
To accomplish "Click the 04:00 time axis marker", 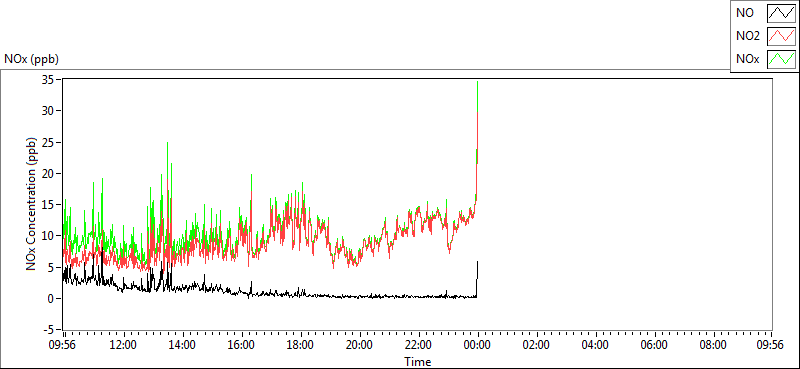I will point(595,345).
